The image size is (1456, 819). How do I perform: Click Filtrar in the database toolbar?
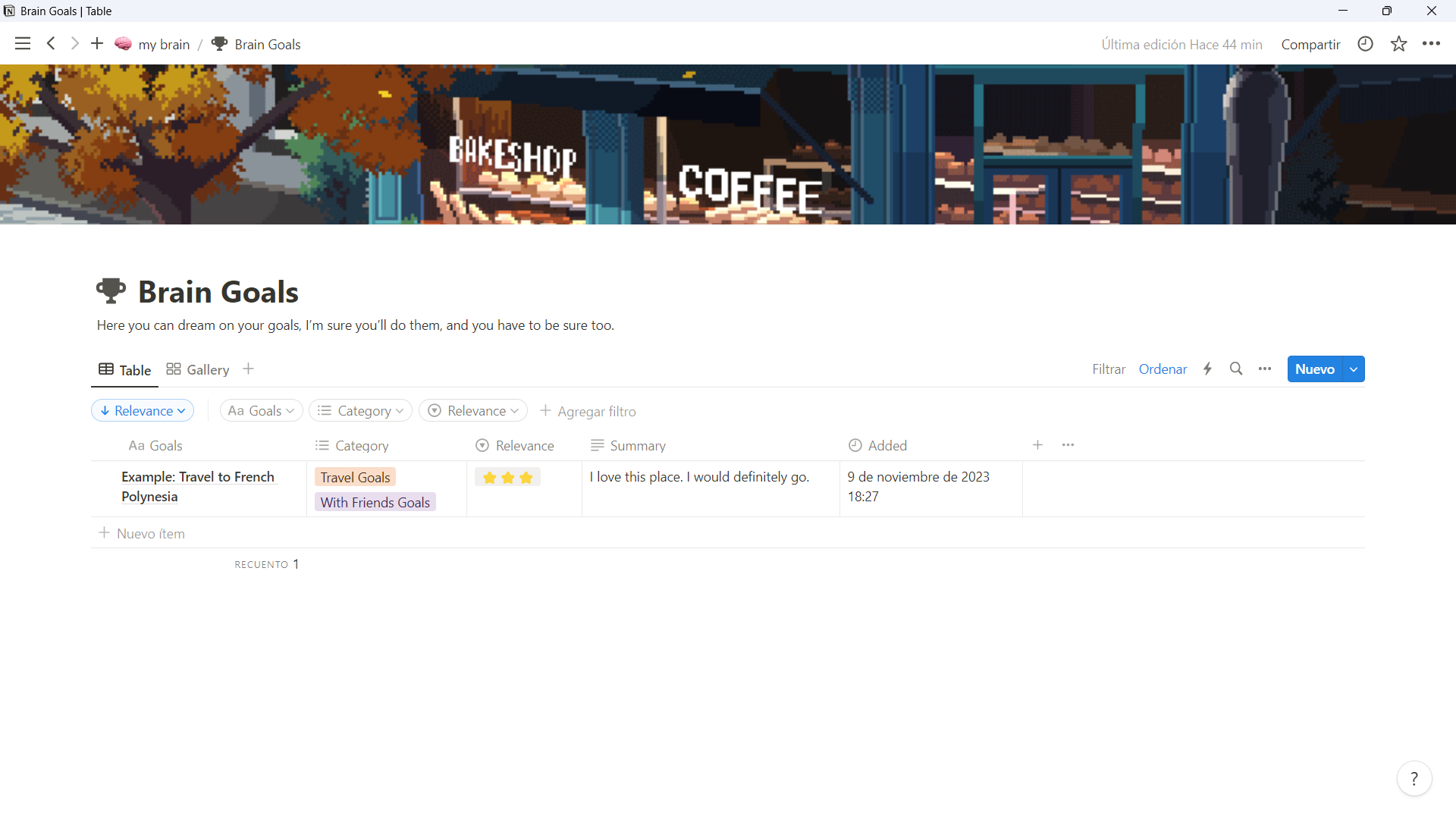coord(1108,369)
